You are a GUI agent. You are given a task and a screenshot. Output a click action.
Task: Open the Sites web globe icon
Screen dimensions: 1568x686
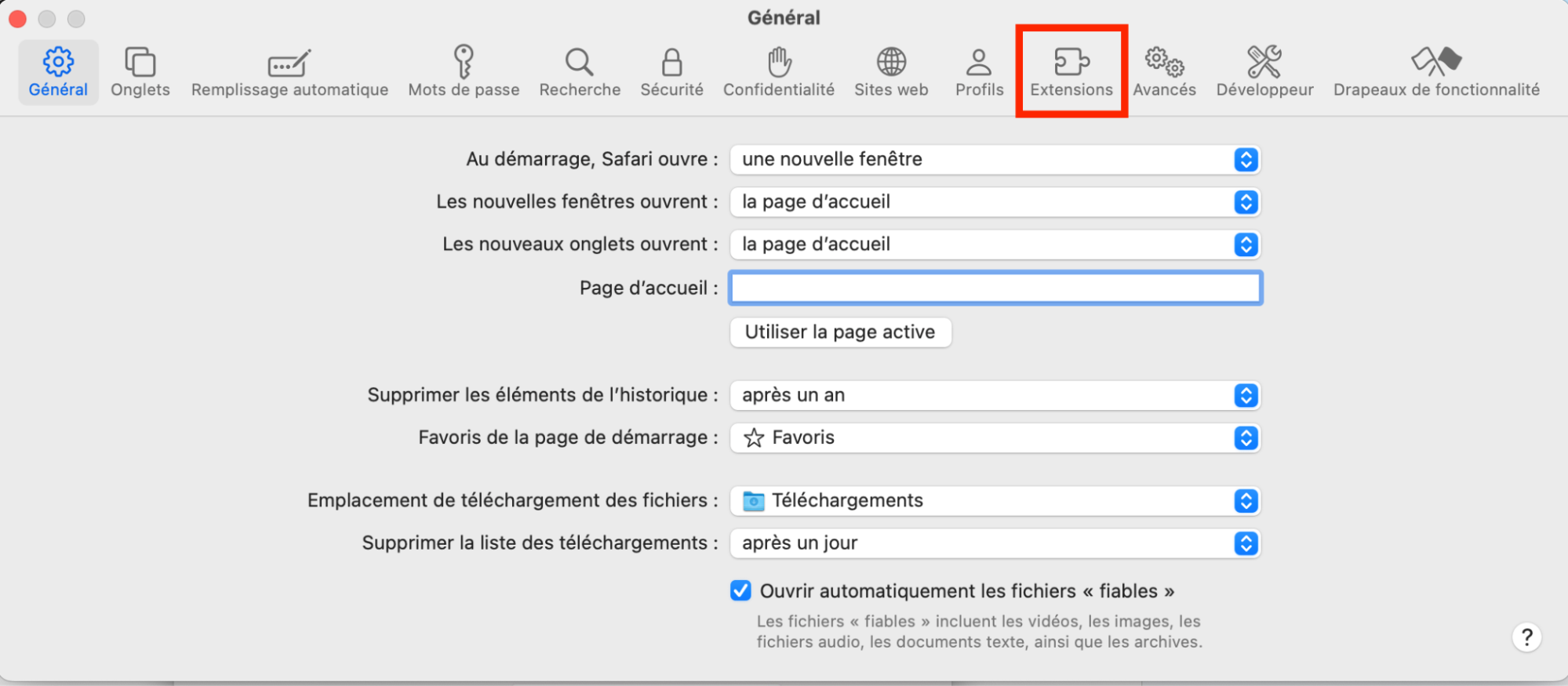(x=891, y=61)
